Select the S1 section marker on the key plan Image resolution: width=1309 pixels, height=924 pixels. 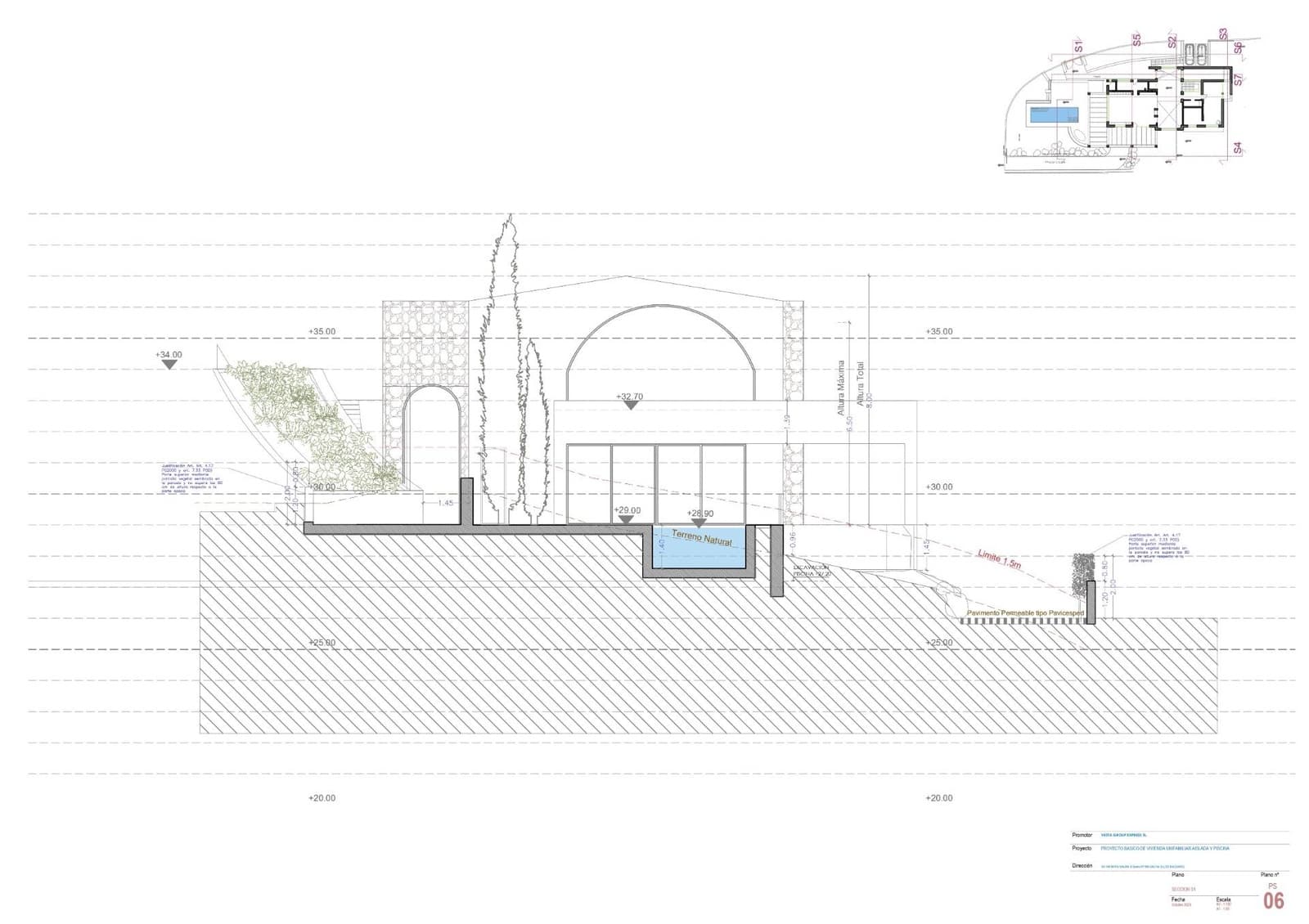tap(1078, 44)
